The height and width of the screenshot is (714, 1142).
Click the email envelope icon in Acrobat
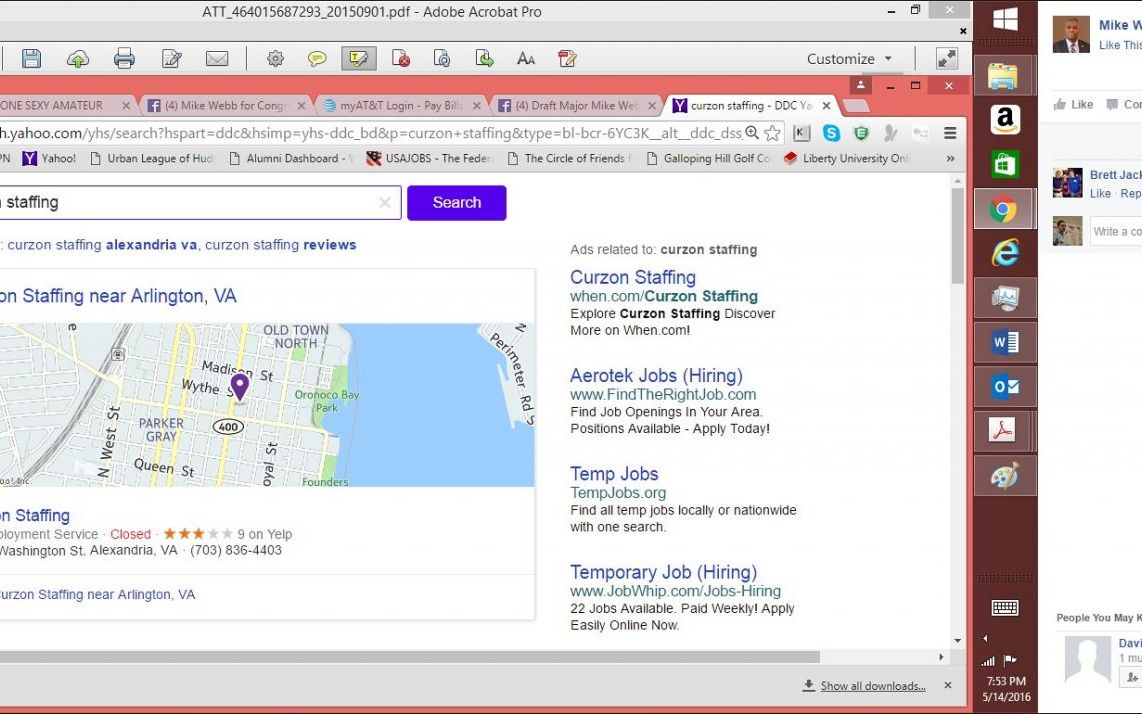[217, 59]
